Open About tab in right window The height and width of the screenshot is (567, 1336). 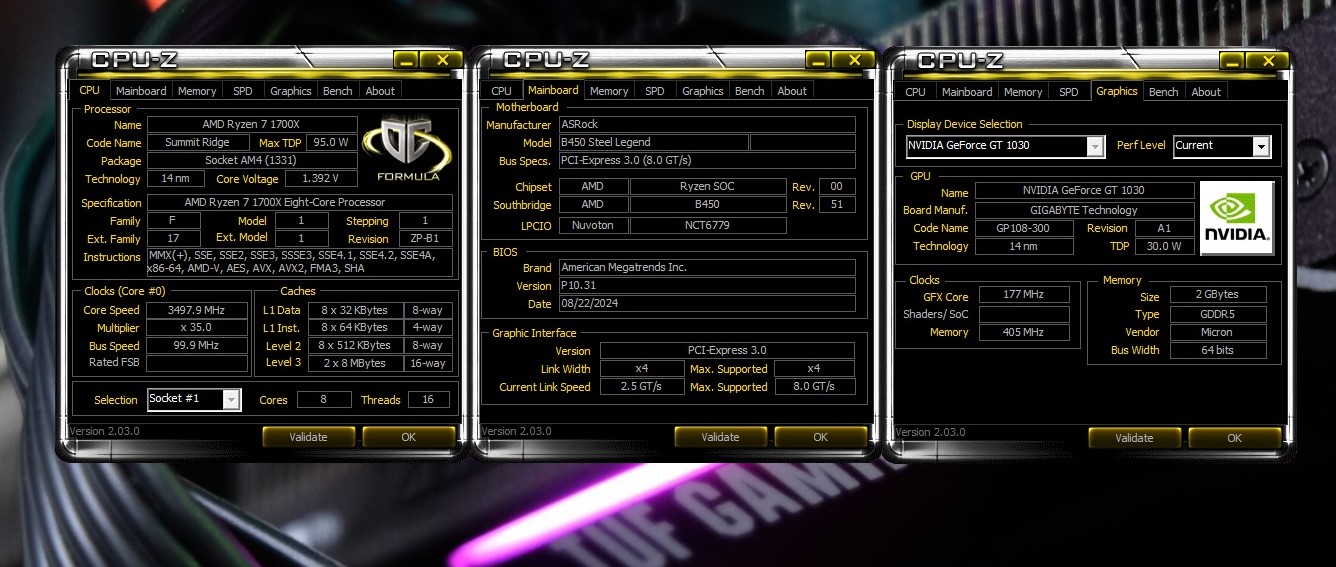coord(1206,92)
